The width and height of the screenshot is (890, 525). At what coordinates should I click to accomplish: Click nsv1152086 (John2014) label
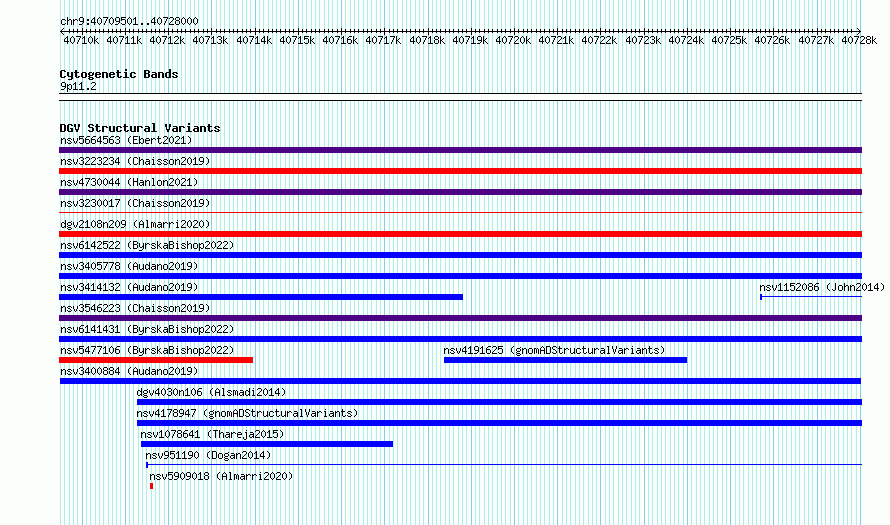pos(822,287)
